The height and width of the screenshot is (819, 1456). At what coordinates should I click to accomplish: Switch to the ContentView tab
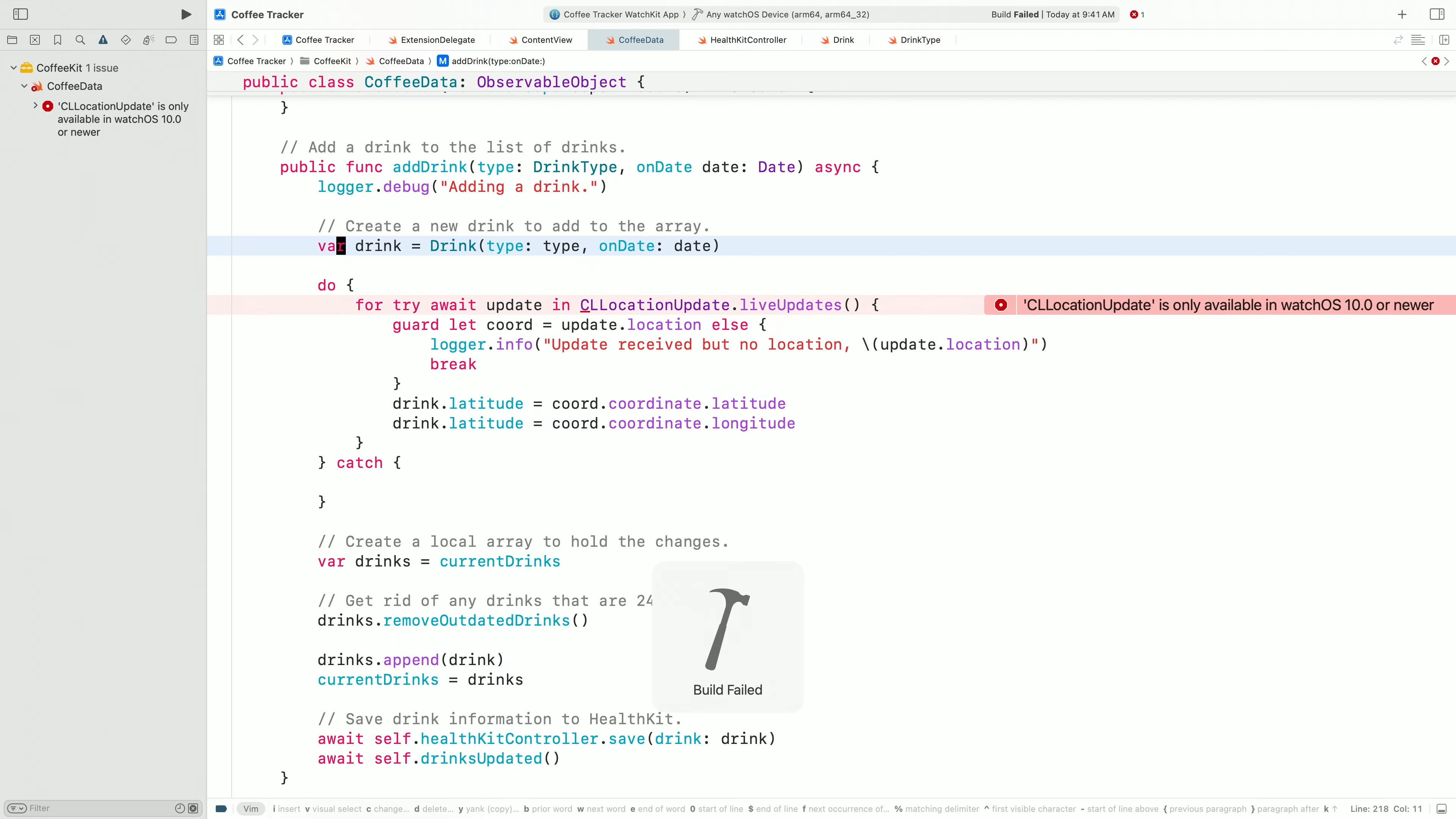546,40
